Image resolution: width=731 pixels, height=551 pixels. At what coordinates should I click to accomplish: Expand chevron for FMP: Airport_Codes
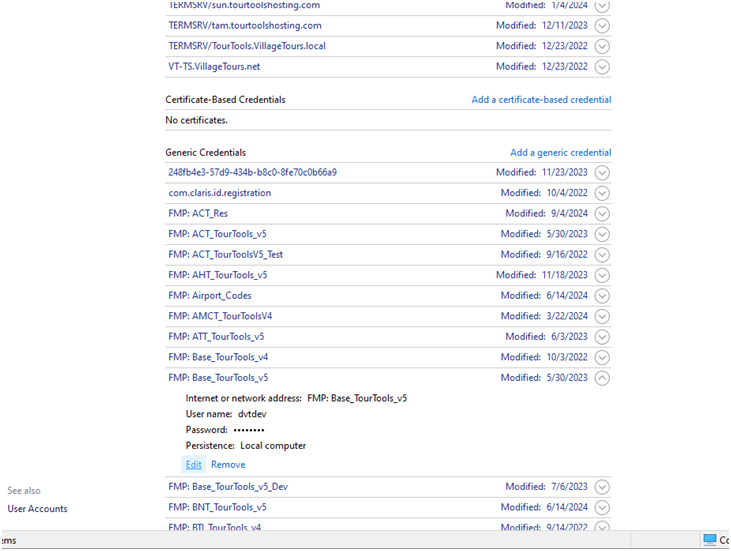602,296
